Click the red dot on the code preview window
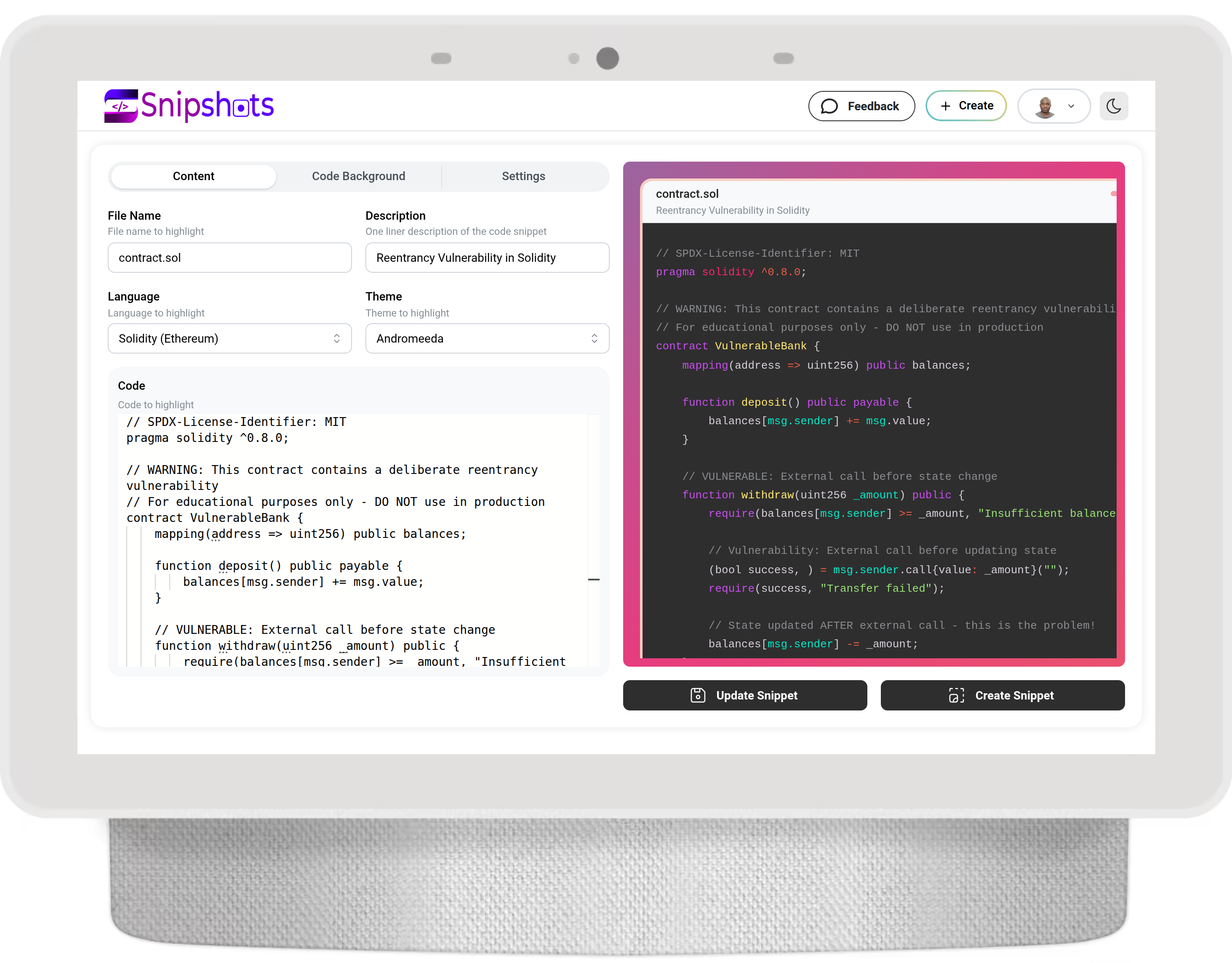 [x=1113, y=193]
